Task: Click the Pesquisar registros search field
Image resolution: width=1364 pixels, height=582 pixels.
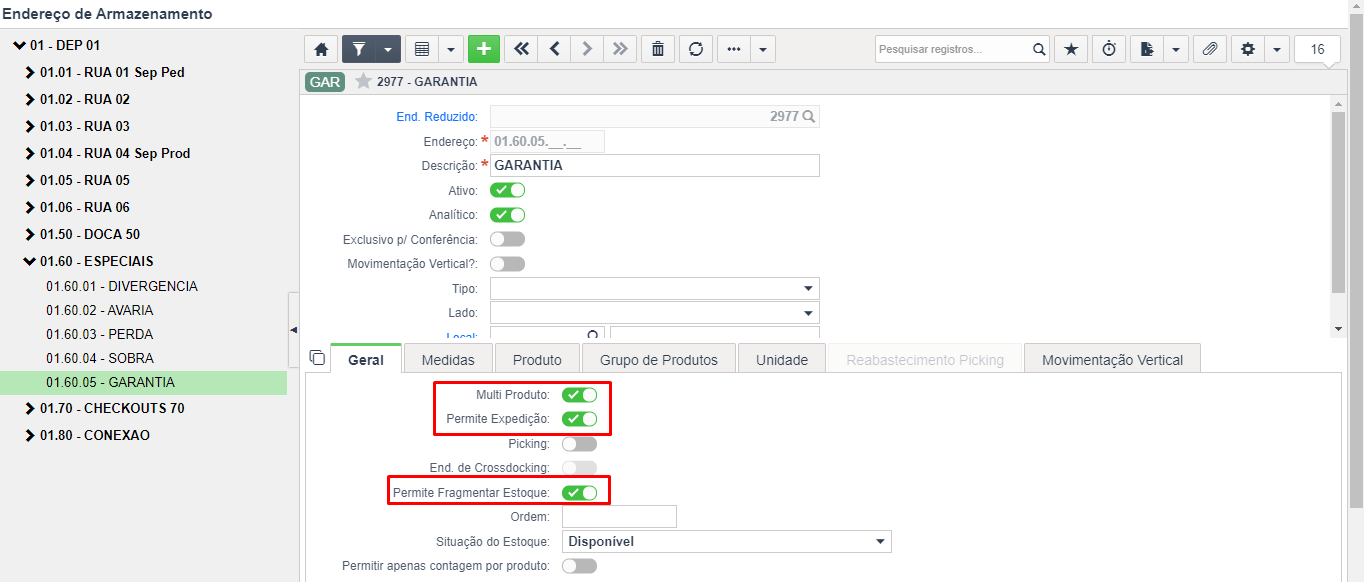Action: (953, 49)
